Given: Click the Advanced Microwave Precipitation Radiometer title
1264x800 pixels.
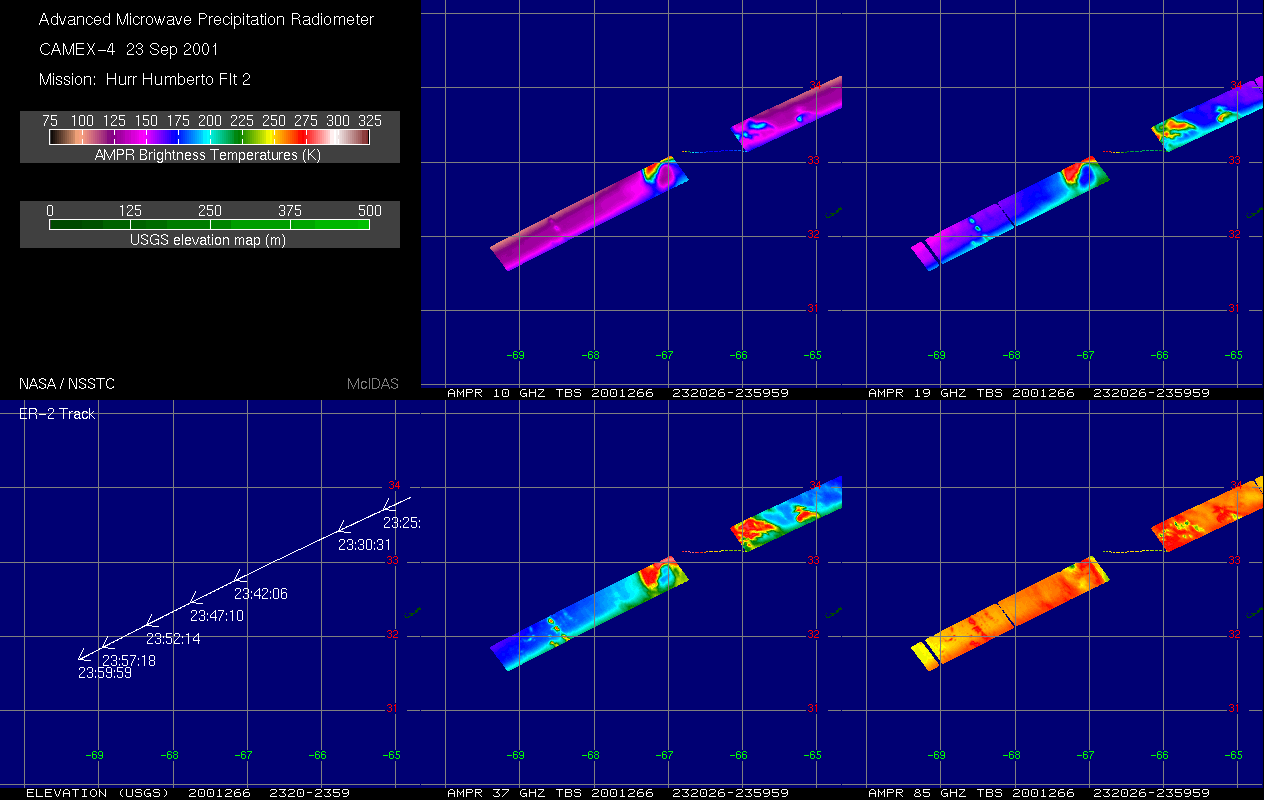Looking at the screenshot, I should point(206,20).
